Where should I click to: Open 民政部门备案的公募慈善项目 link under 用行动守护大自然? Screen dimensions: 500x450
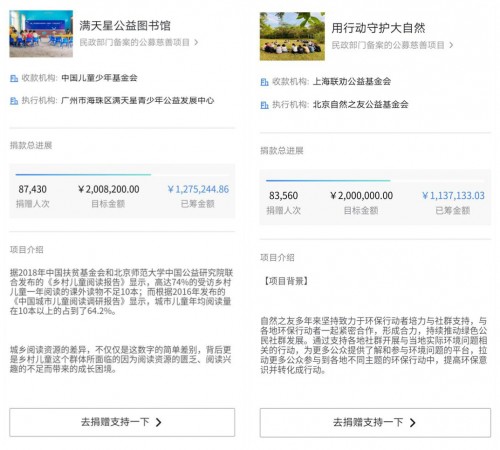click(388, 45)
